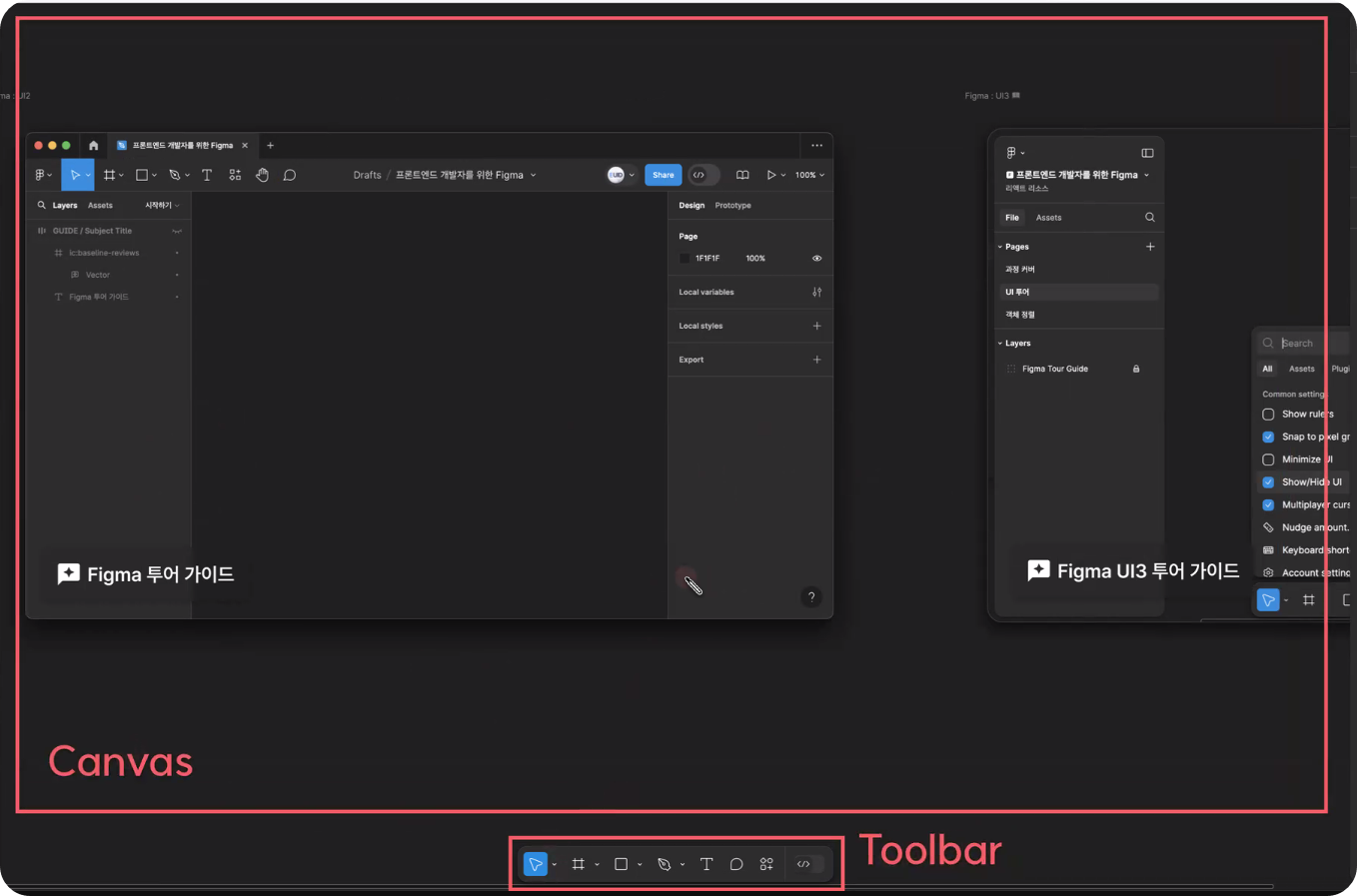Image resolution: width=1357 pixels, height=896 pixels.
Task: Uncheck Show/Hide UI checkbox
Action: 1268,481
